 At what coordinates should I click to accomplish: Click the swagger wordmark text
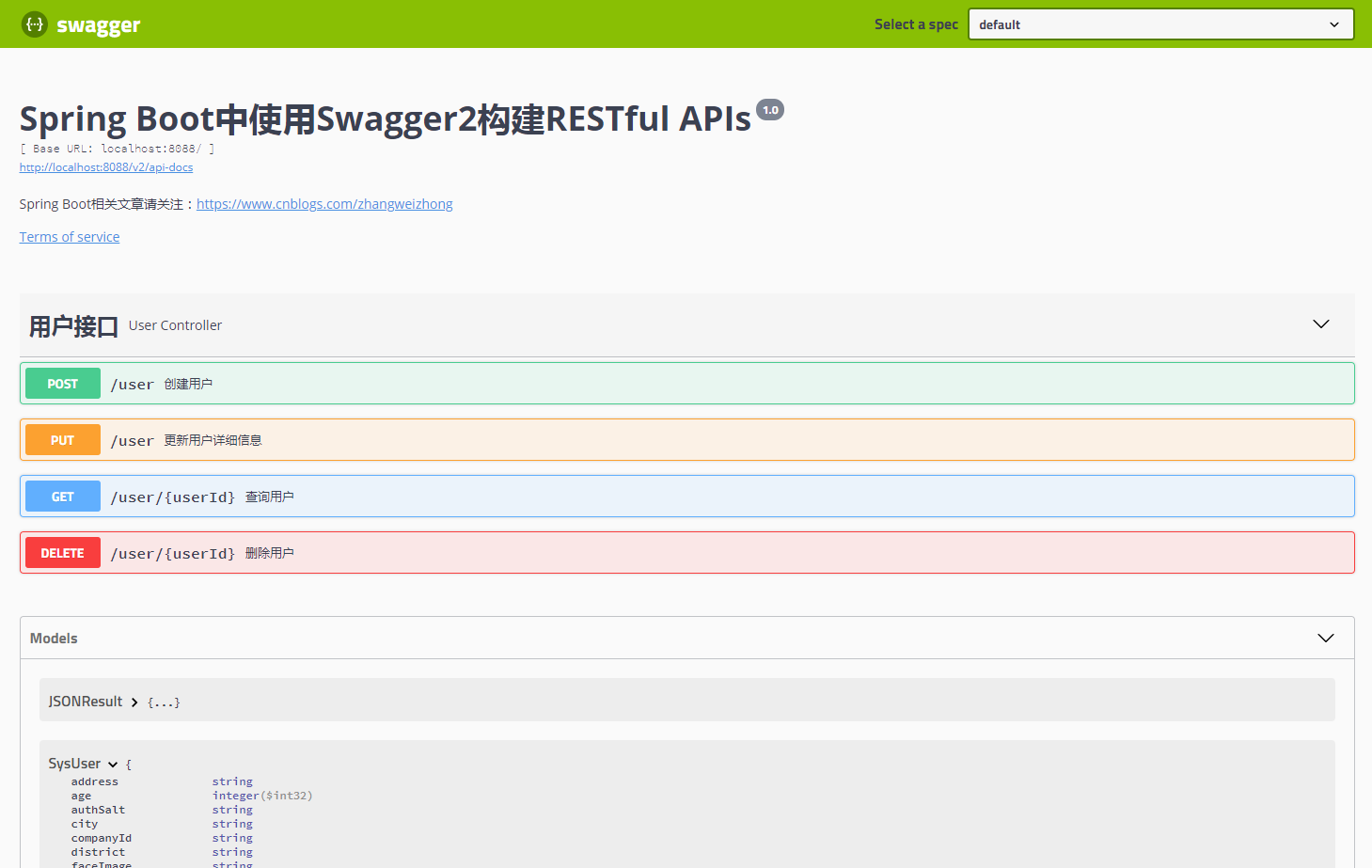tap(98, 25)
